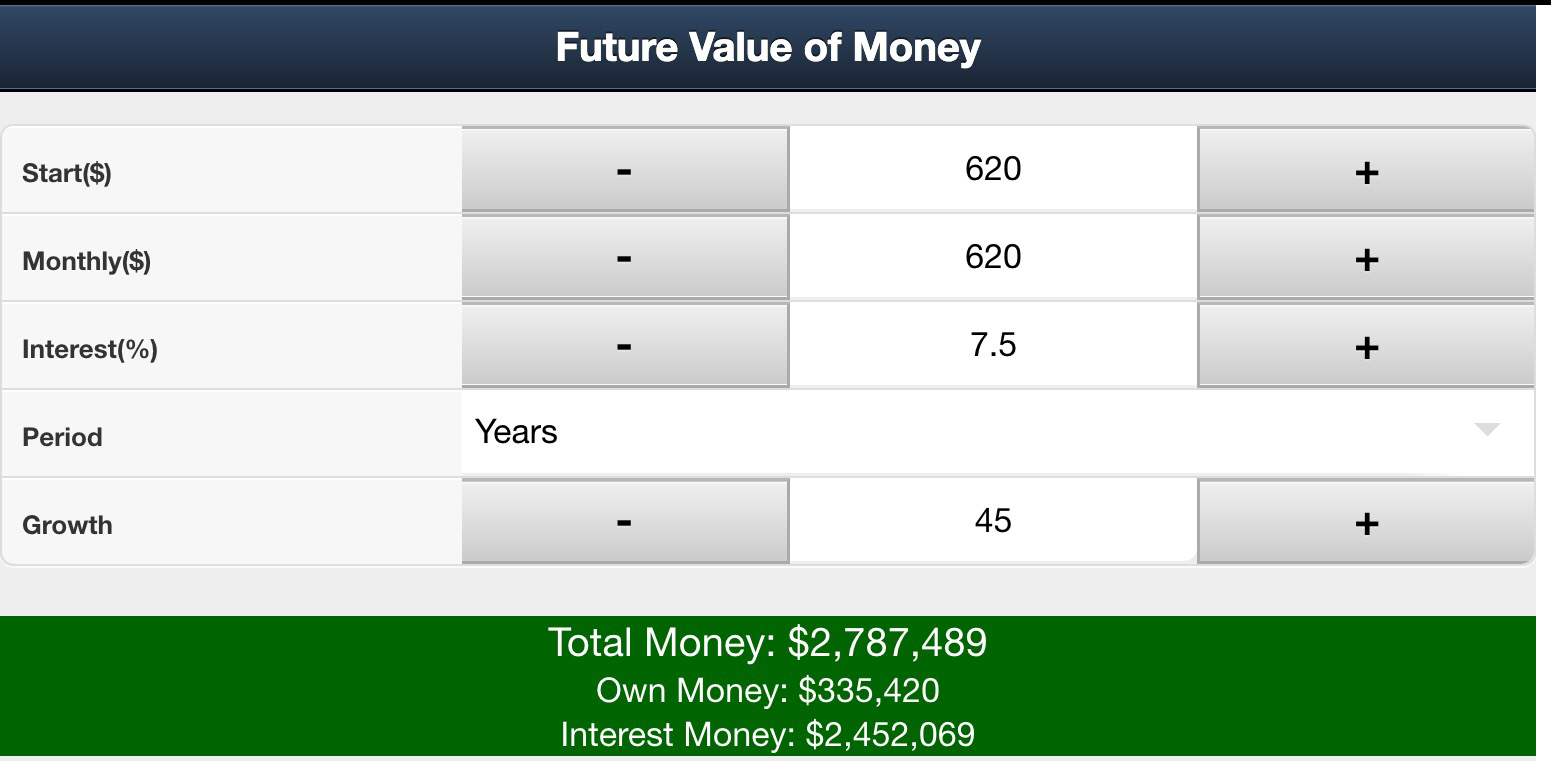Image resolution: width=1551 pixels, height=761 pixels.
Task: Raise the Interest(%) rate with plus
Action: (1365, 347)
